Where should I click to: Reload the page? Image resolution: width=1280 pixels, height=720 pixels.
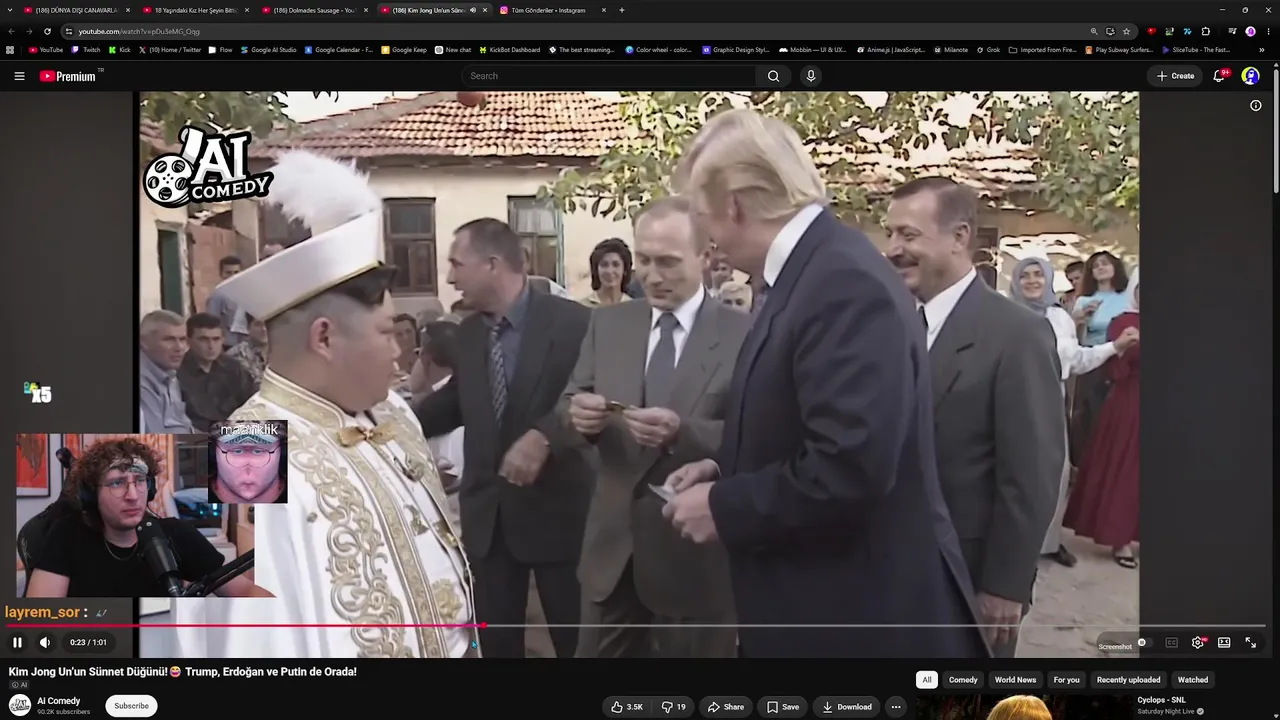pyautogui.click(x=47, y=31)
